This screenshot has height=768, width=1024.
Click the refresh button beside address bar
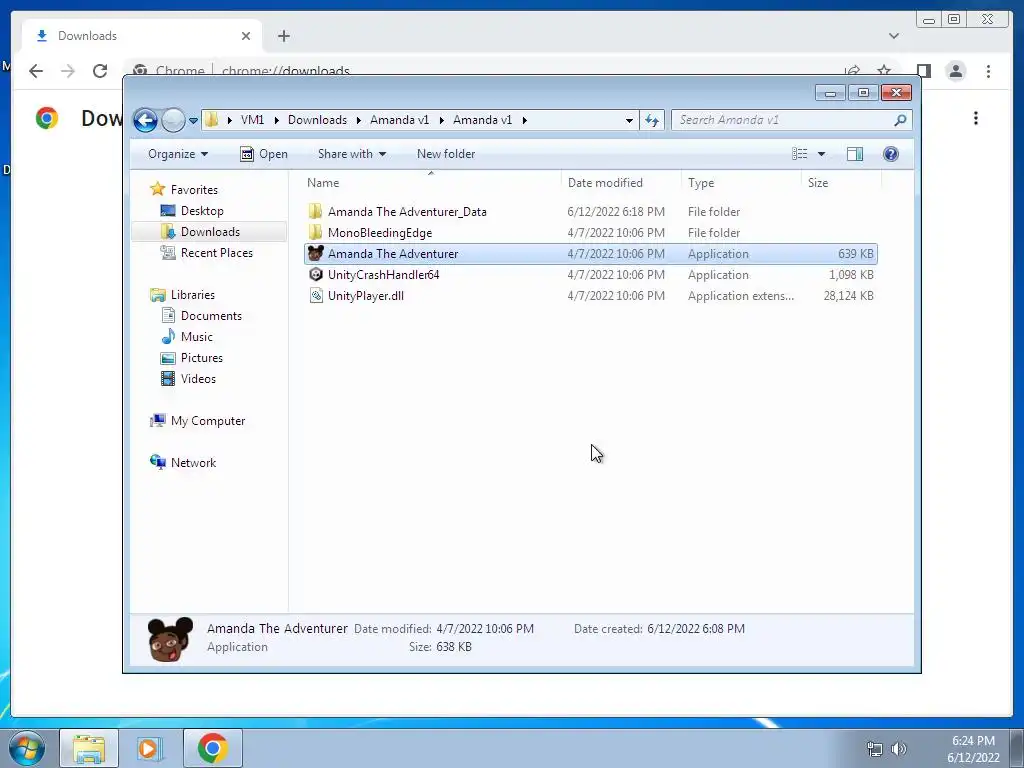pyautogui.click(x=652, y=120)
